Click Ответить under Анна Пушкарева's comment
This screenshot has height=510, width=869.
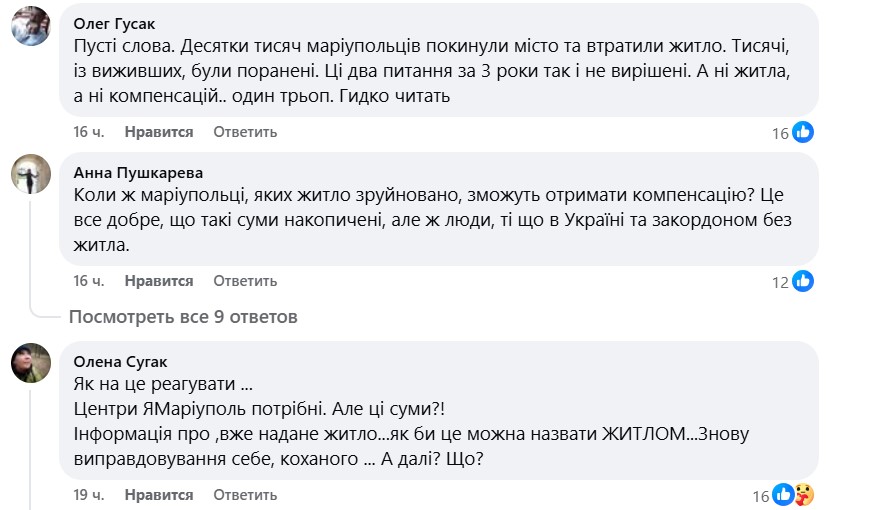pos(244,281)
